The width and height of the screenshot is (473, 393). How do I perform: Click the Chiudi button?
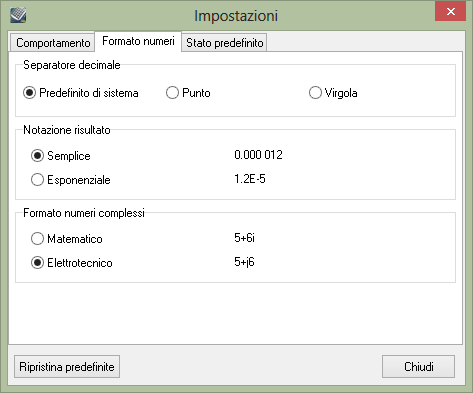click(x=418, y=367)
